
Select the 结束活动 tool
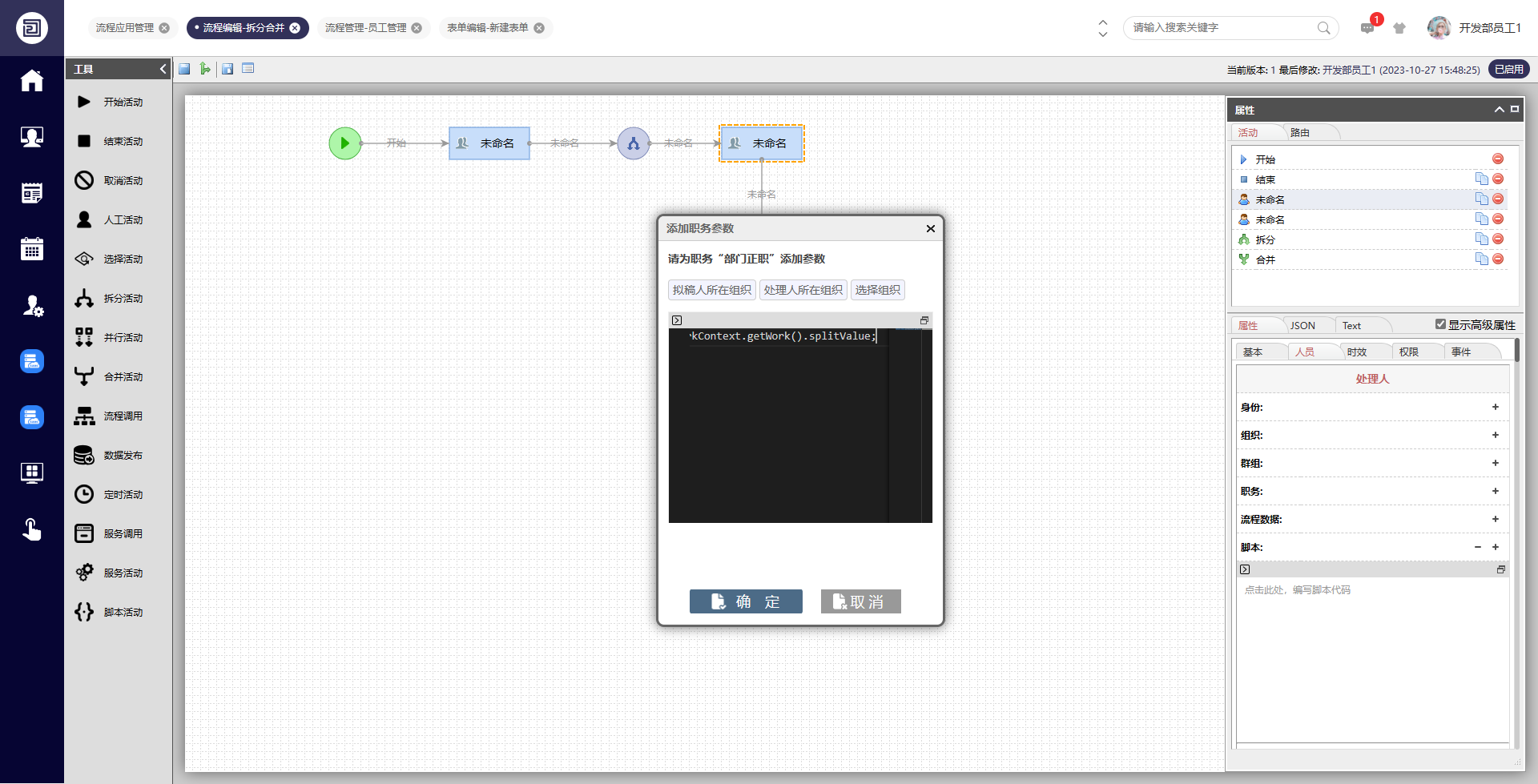110,141
